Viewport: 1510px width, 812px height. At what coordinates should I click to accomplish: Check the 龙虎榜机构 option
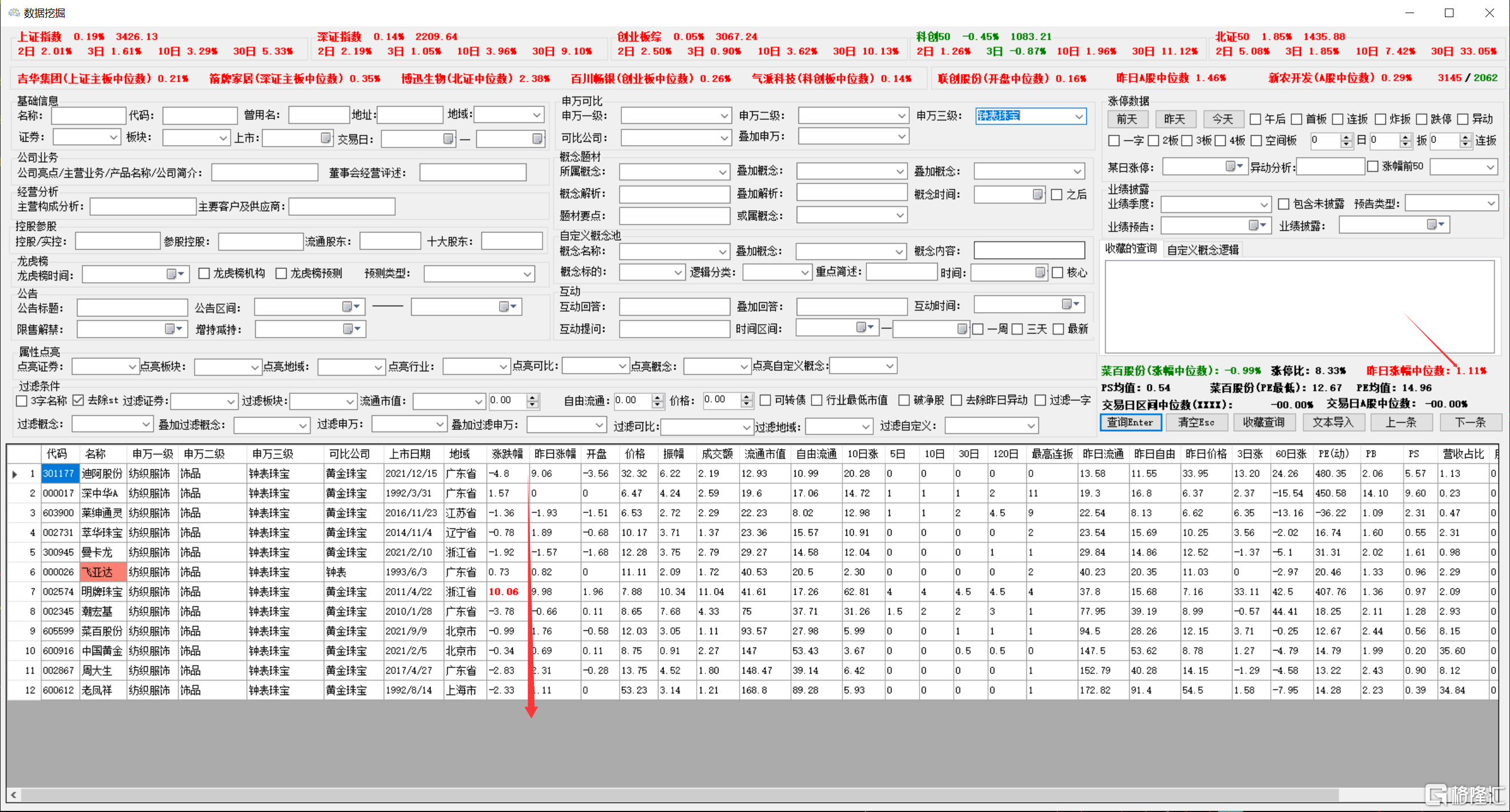(204, 273)
